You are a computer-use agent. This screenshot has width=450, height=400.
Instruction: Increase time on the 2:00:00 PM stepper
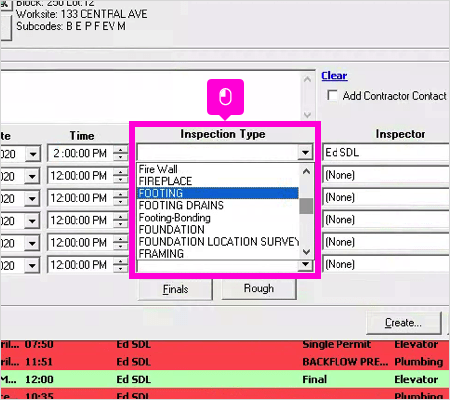point(120,150)
